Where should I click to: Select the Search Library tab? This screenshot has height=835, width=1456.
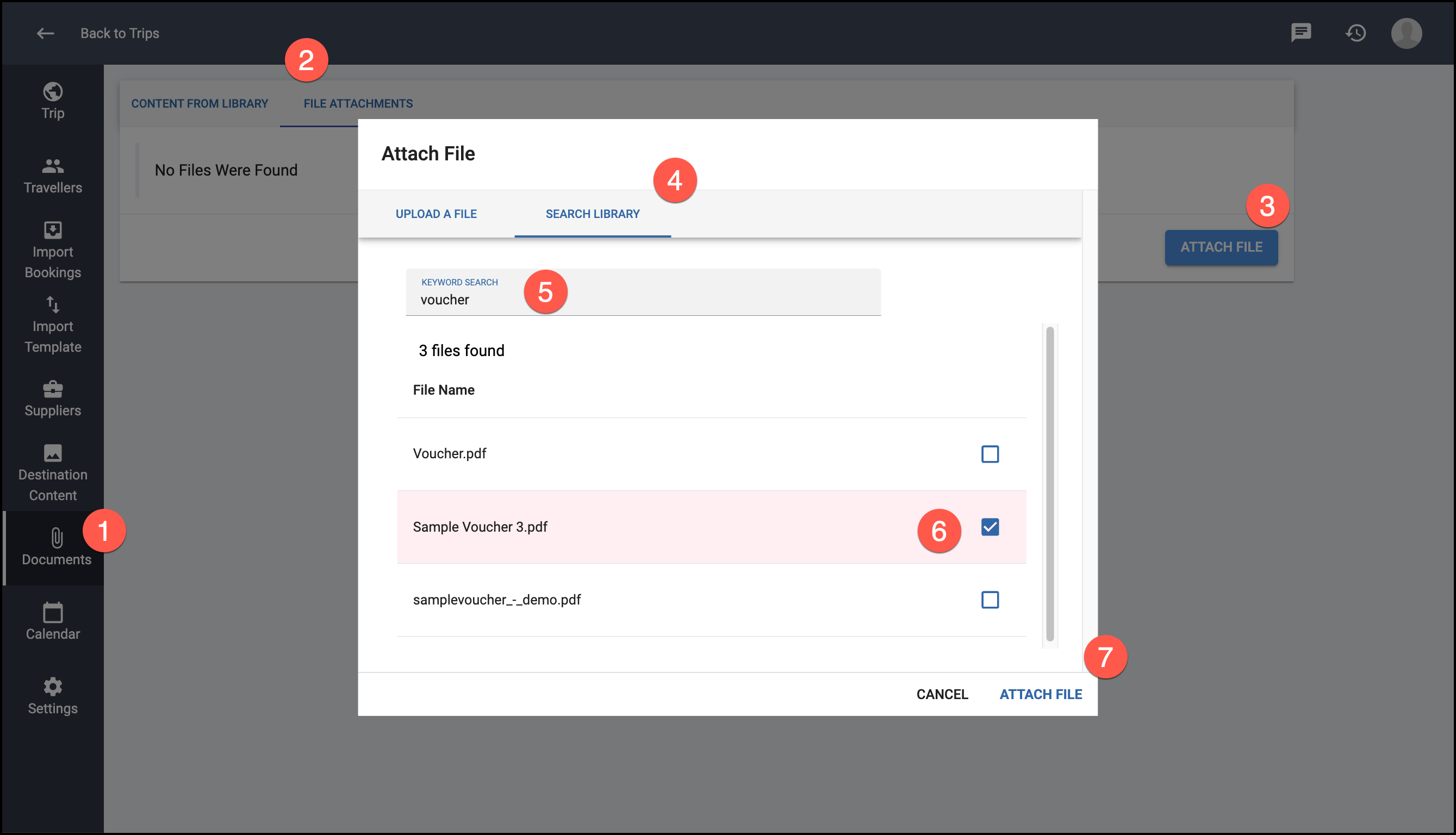point(593,214)
